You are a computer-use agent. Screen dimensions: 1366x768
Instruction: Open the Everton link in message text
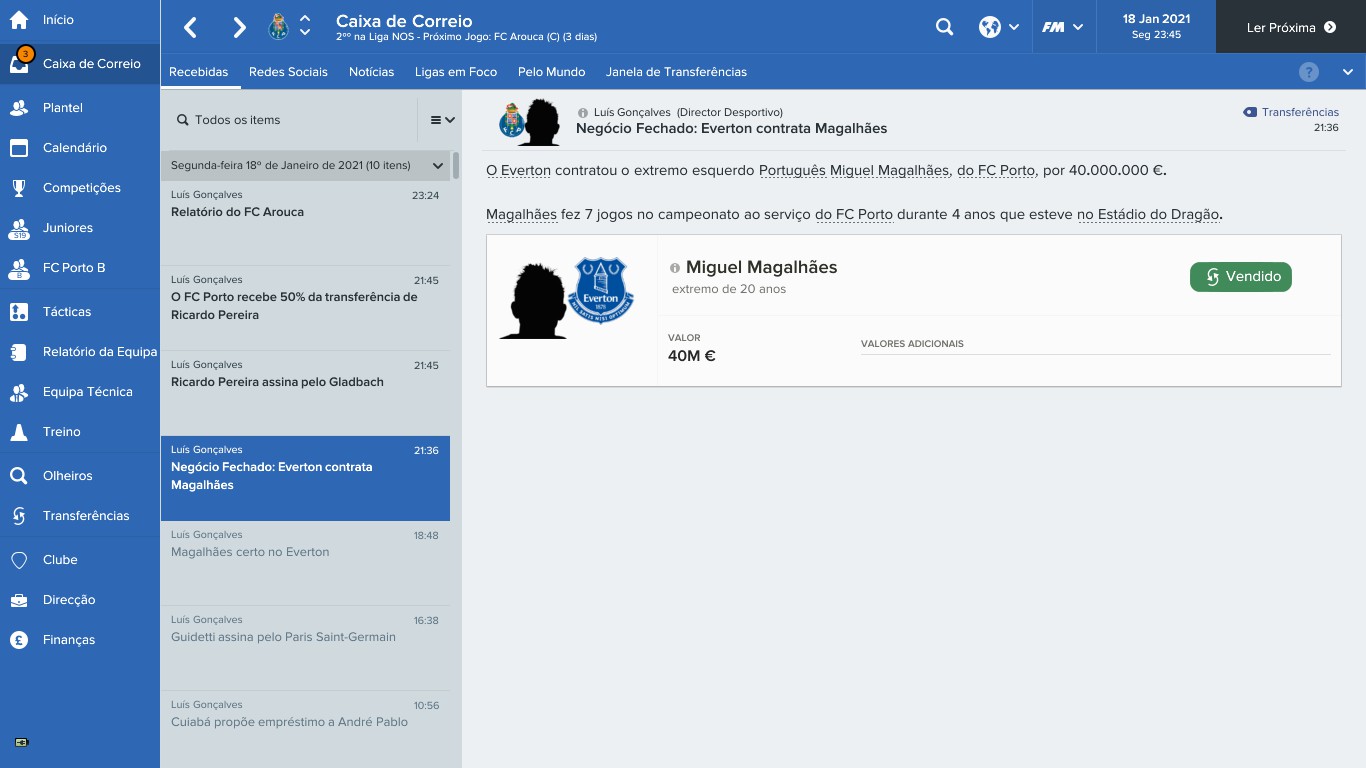[x=518, y=171]
